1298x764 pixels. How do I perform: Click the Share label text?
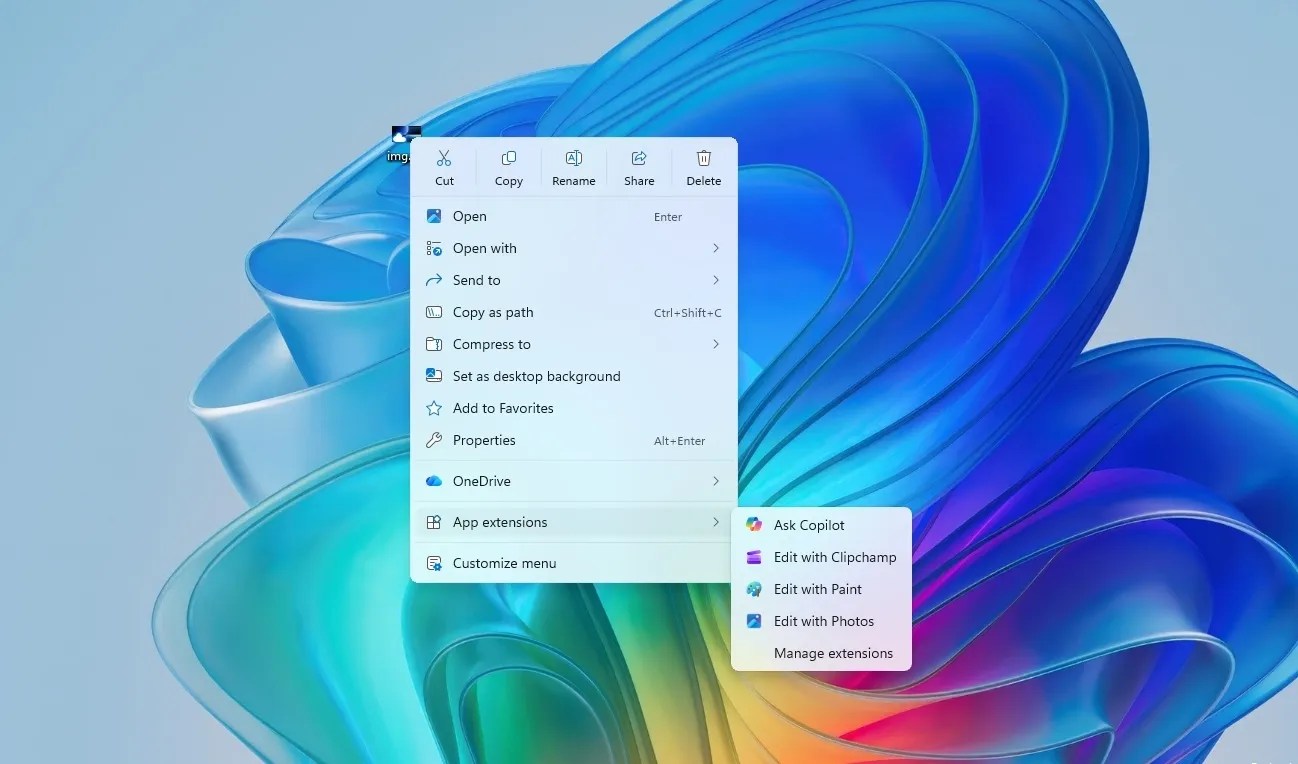(639, 181)
